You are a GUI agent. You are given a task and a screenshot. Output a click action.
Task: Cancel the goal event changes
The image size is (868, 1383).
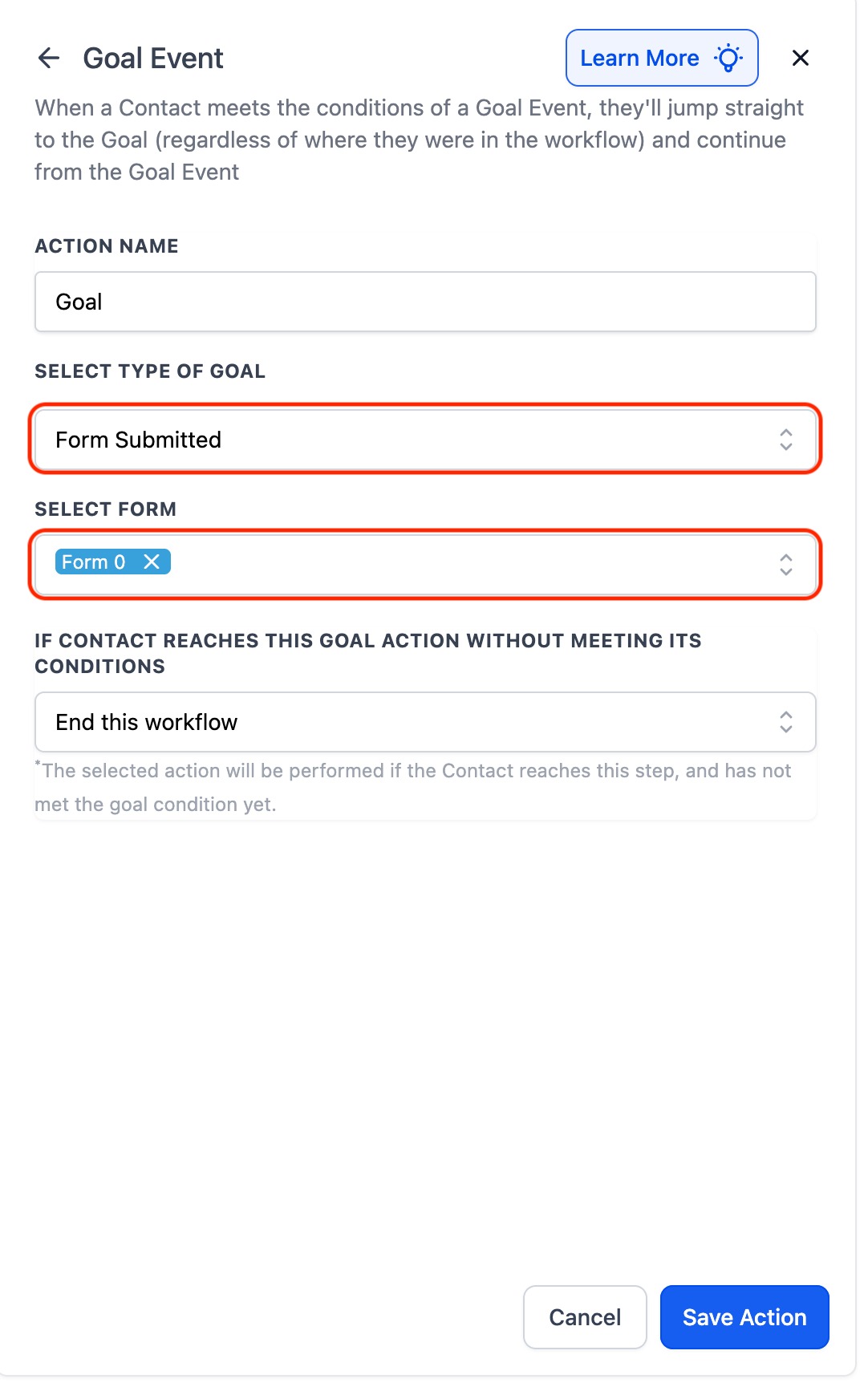[x=585, y=1317]
